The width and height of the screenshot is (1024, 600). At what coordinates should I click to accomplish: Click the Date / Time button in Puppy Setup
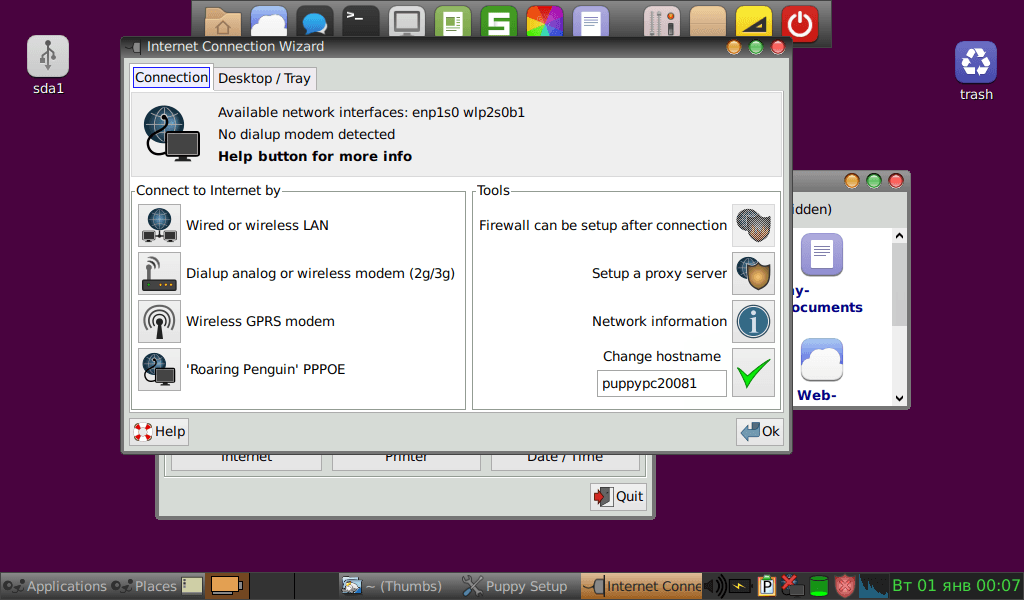click(x=565, y=460)
